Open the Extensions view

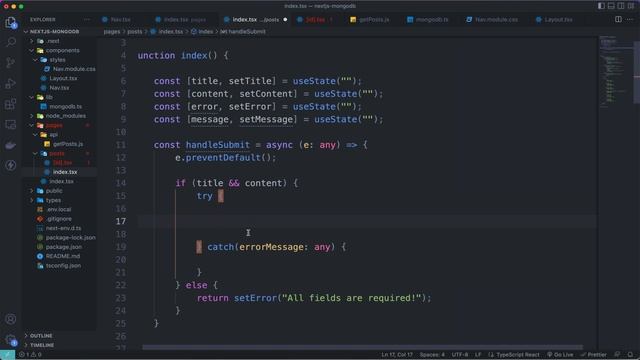(11, 104)
